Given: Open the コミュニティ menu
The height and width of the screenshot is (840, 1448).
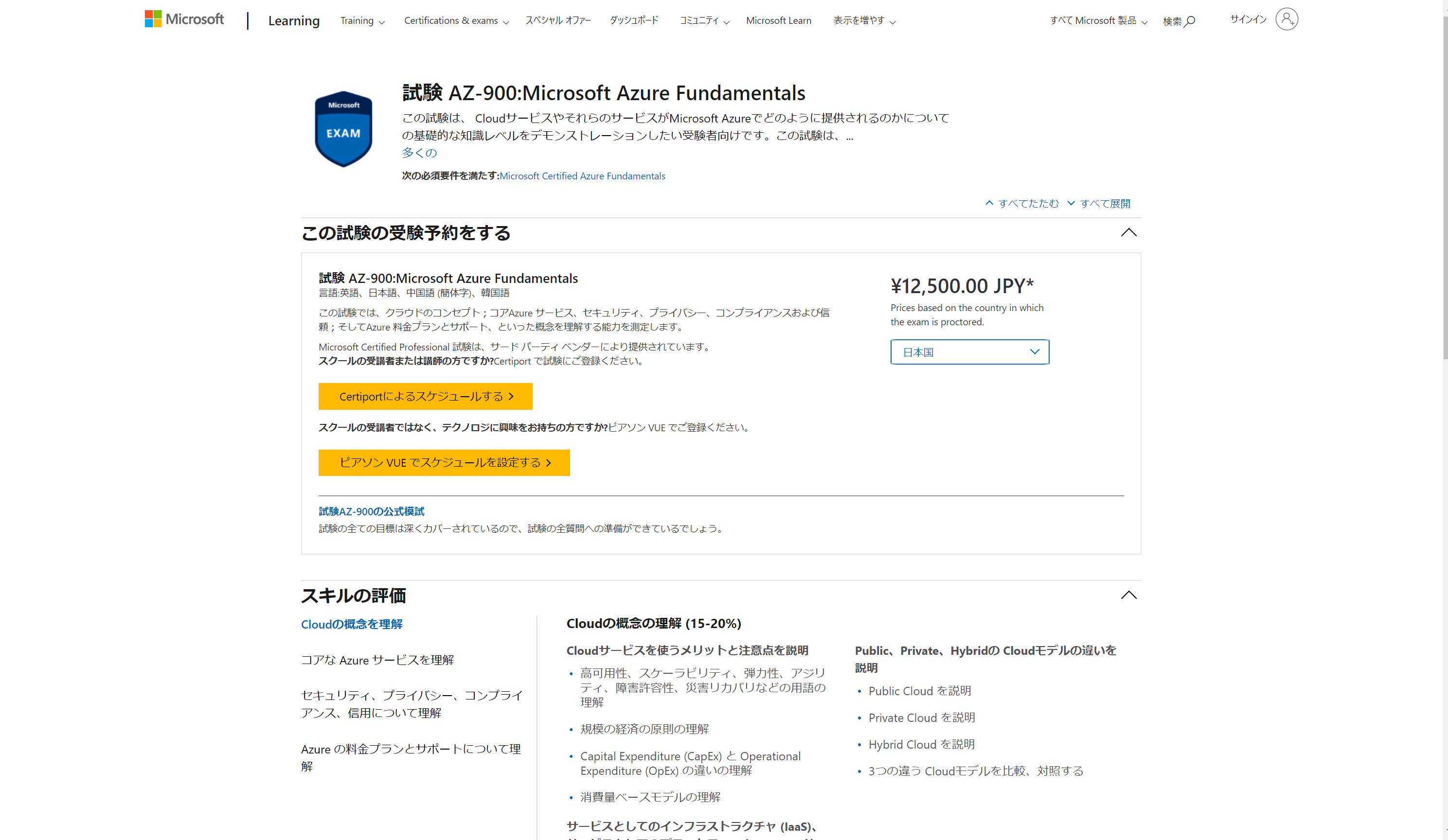Looking at the screenshot, I should point(704,21).
